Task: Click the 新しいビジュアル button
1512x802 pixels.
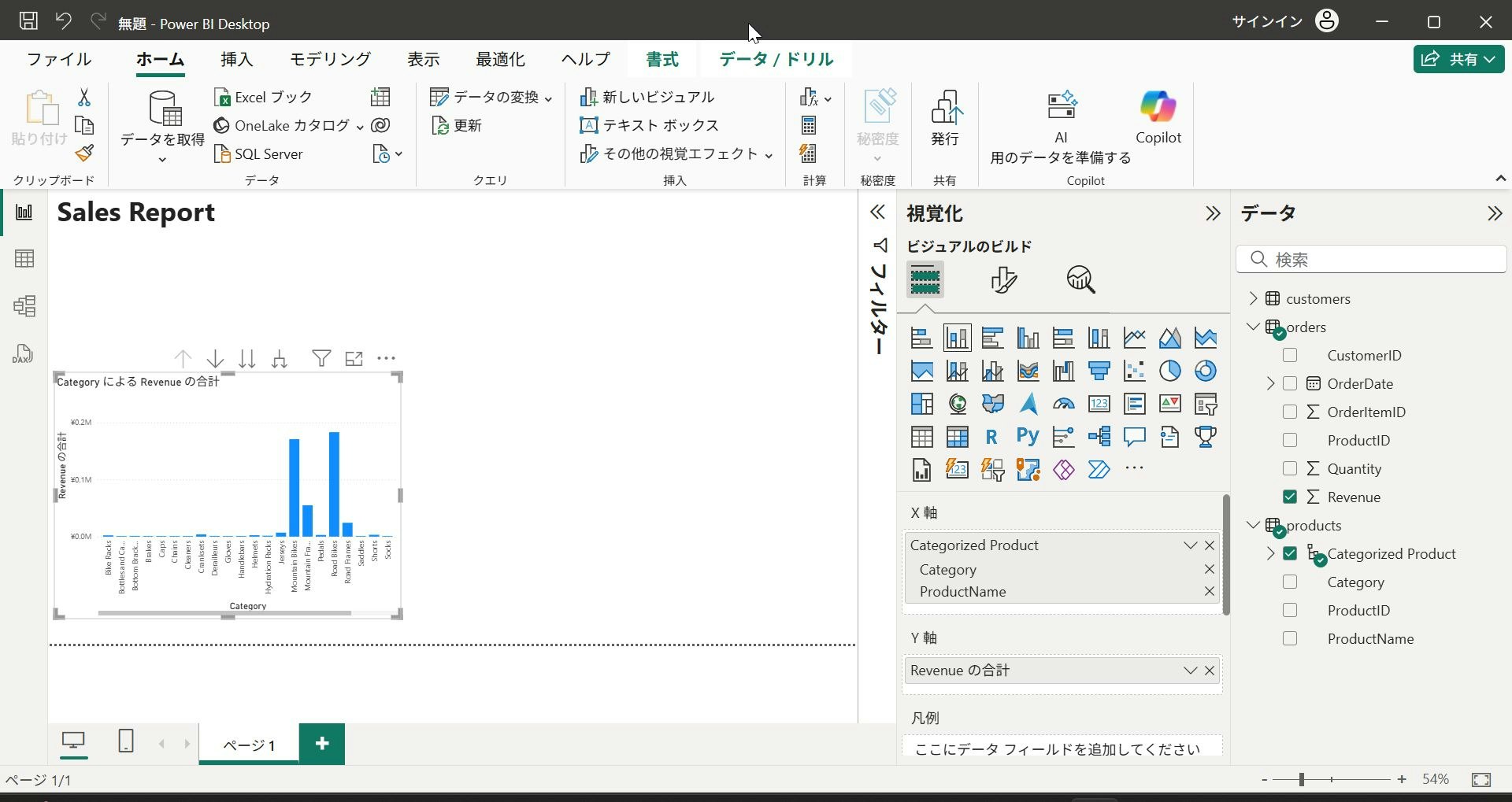Action: (647, 97)
